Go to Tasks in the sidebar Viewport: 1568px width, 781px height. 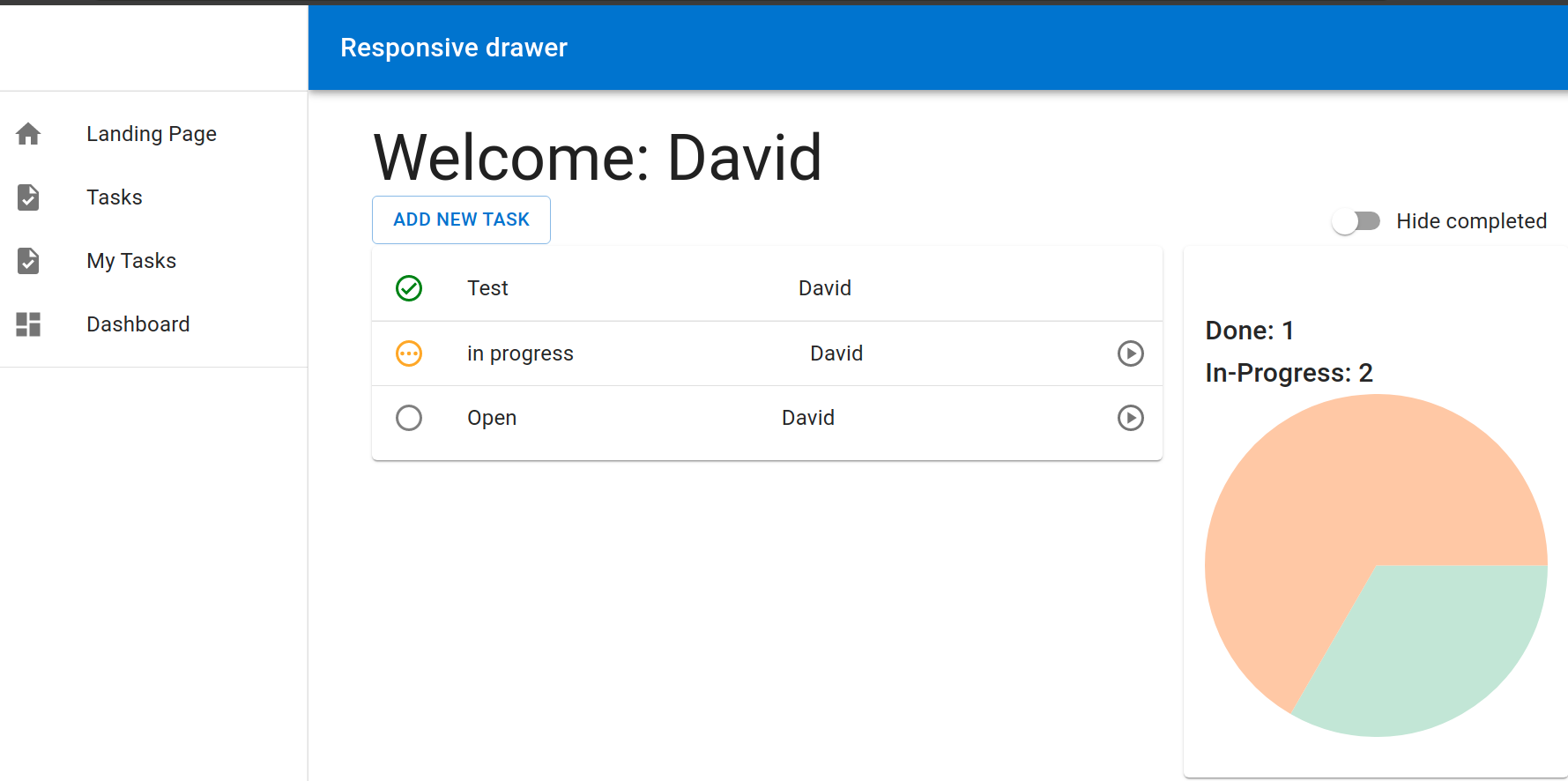click(153, 197)
